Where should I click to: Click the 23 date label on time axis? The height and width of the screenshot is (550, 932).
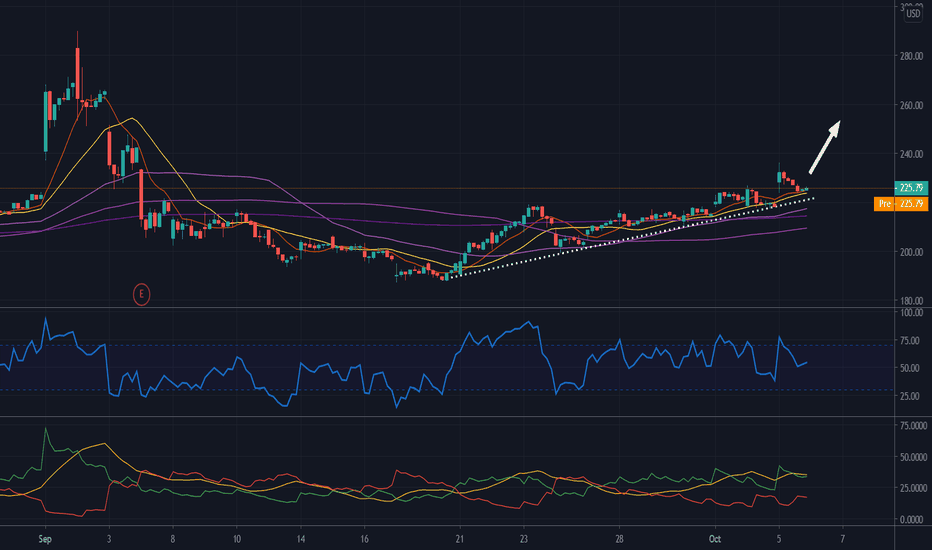tap(524, 539)
